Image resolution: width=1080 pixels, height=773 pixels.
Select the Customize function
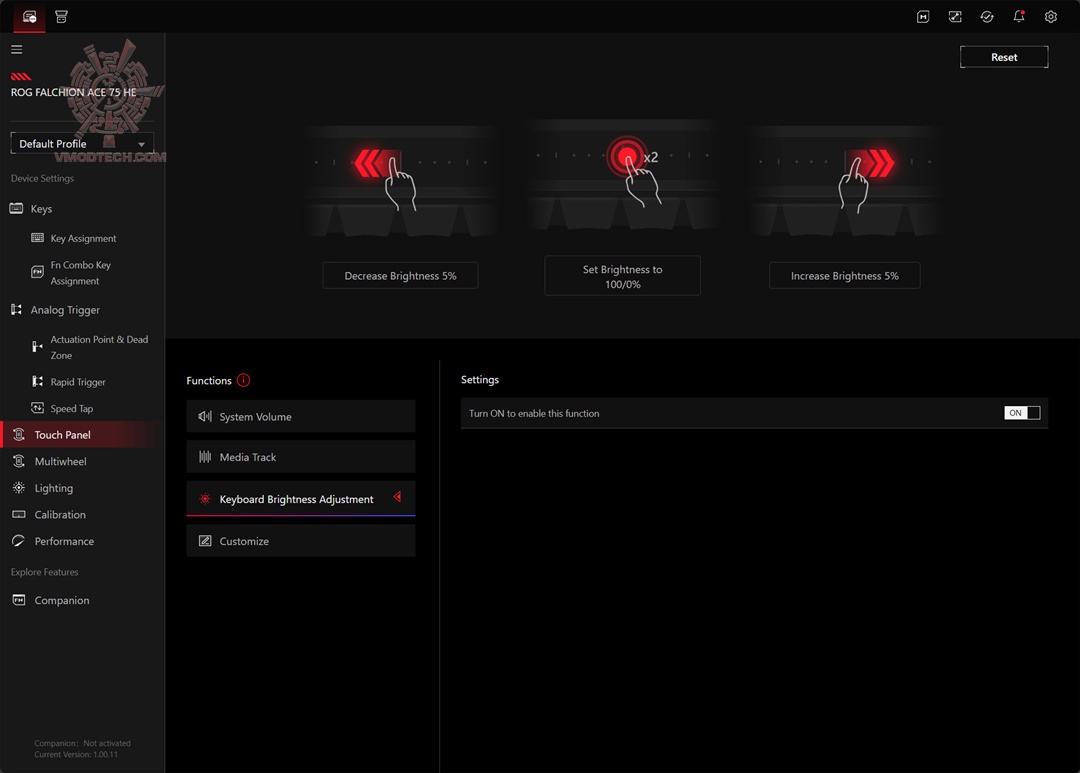tap(300, 541)
